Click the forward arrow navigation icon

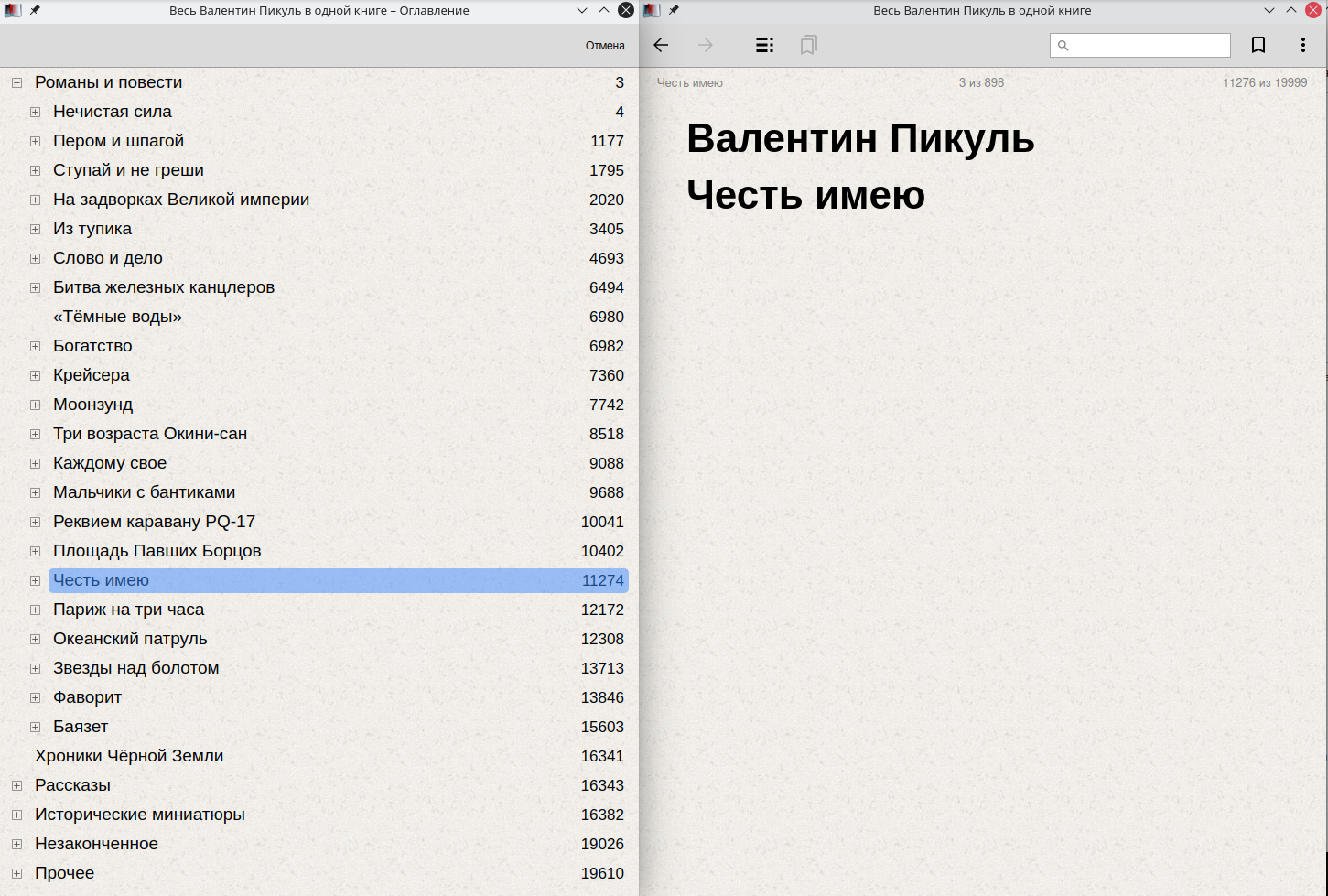705,45
